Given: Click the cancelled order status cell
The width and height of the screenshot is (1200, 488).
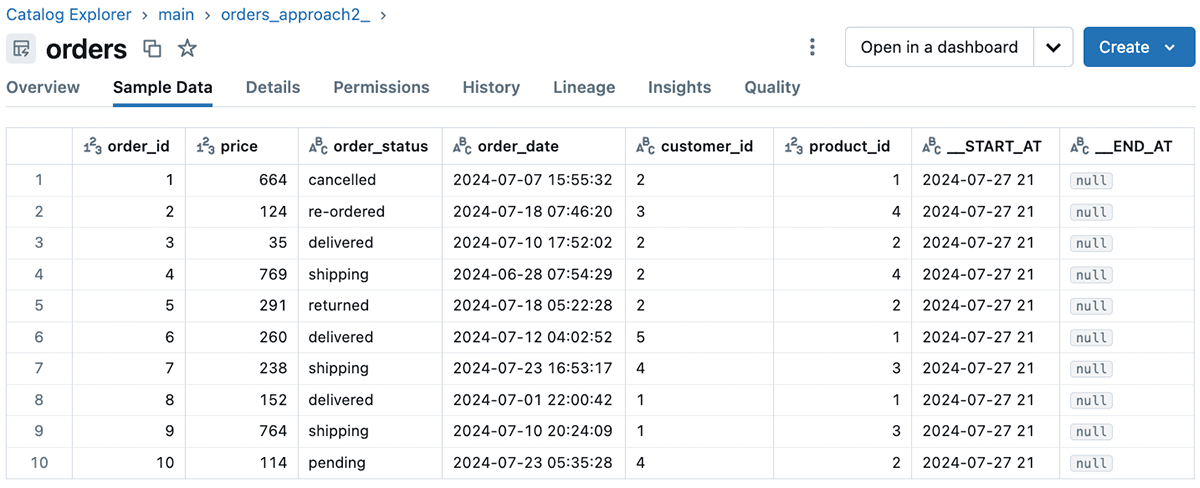Looking at the screenshot, I should pyautogui.click(x=342, y=180).
